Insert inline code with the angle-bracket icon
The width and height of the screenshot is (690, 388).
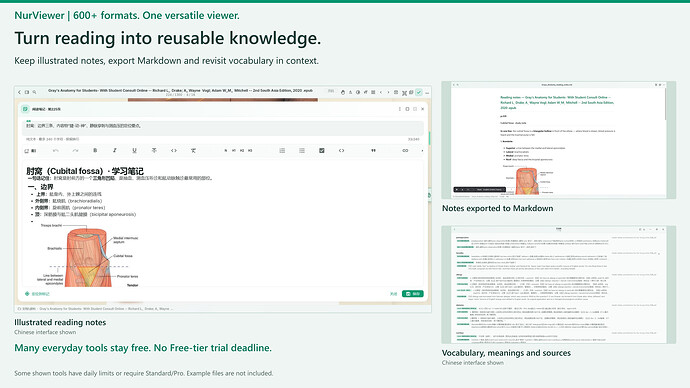coord(174,150)
